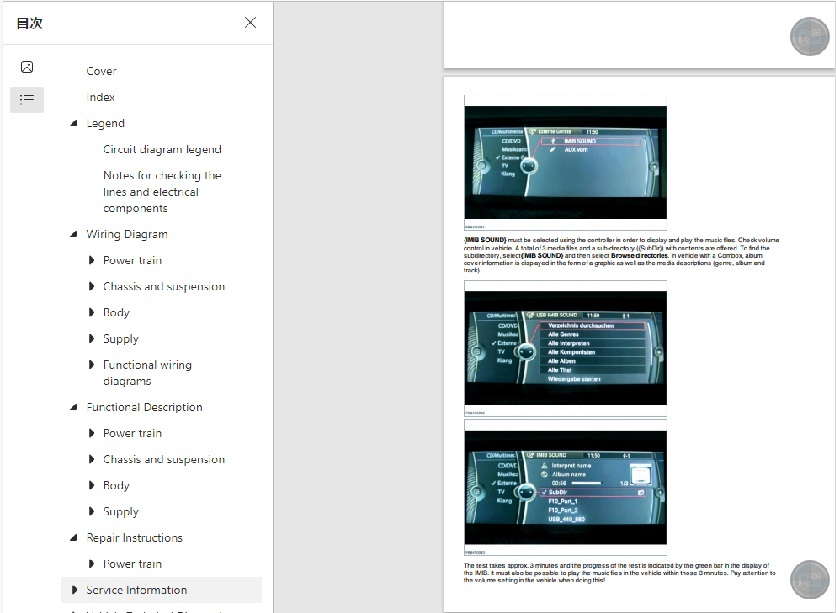Expand Chassis and suspension under Functional Description

91,459
